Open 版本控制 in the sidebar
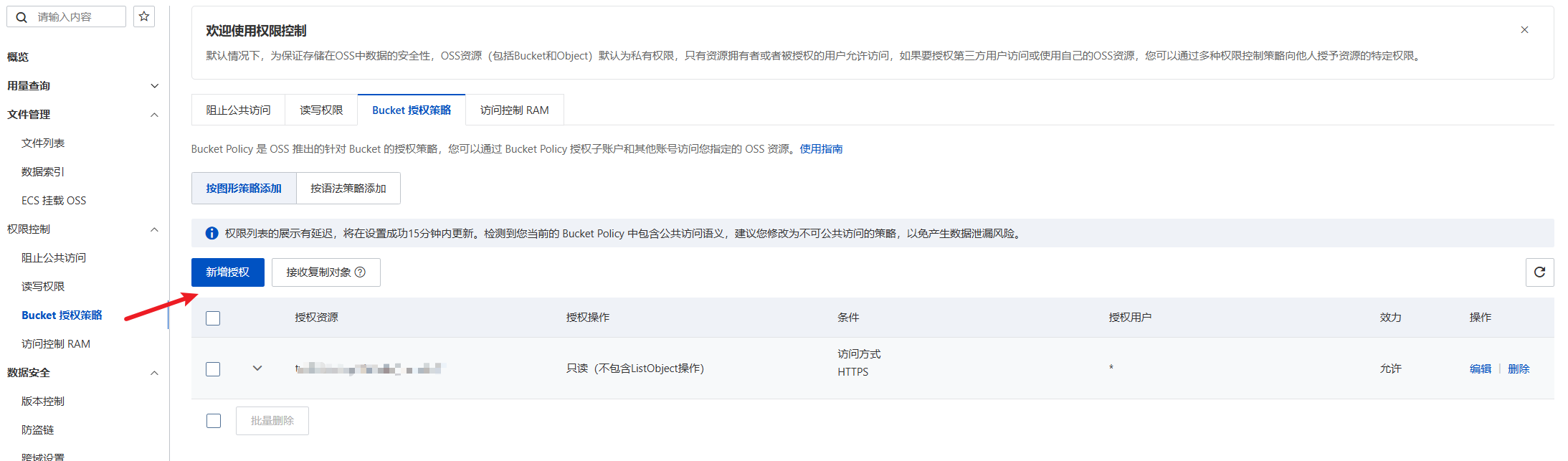The image size is (1568, 461). point(43,401)
